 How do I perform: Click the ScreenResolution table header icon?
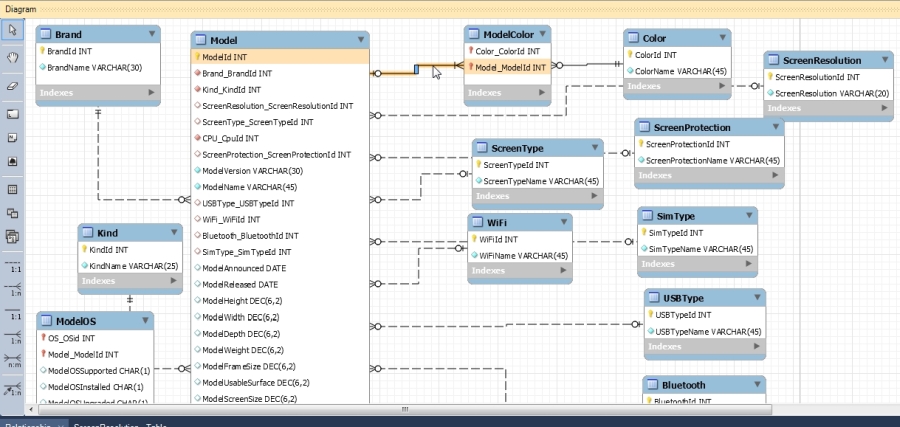click(773, 60)
